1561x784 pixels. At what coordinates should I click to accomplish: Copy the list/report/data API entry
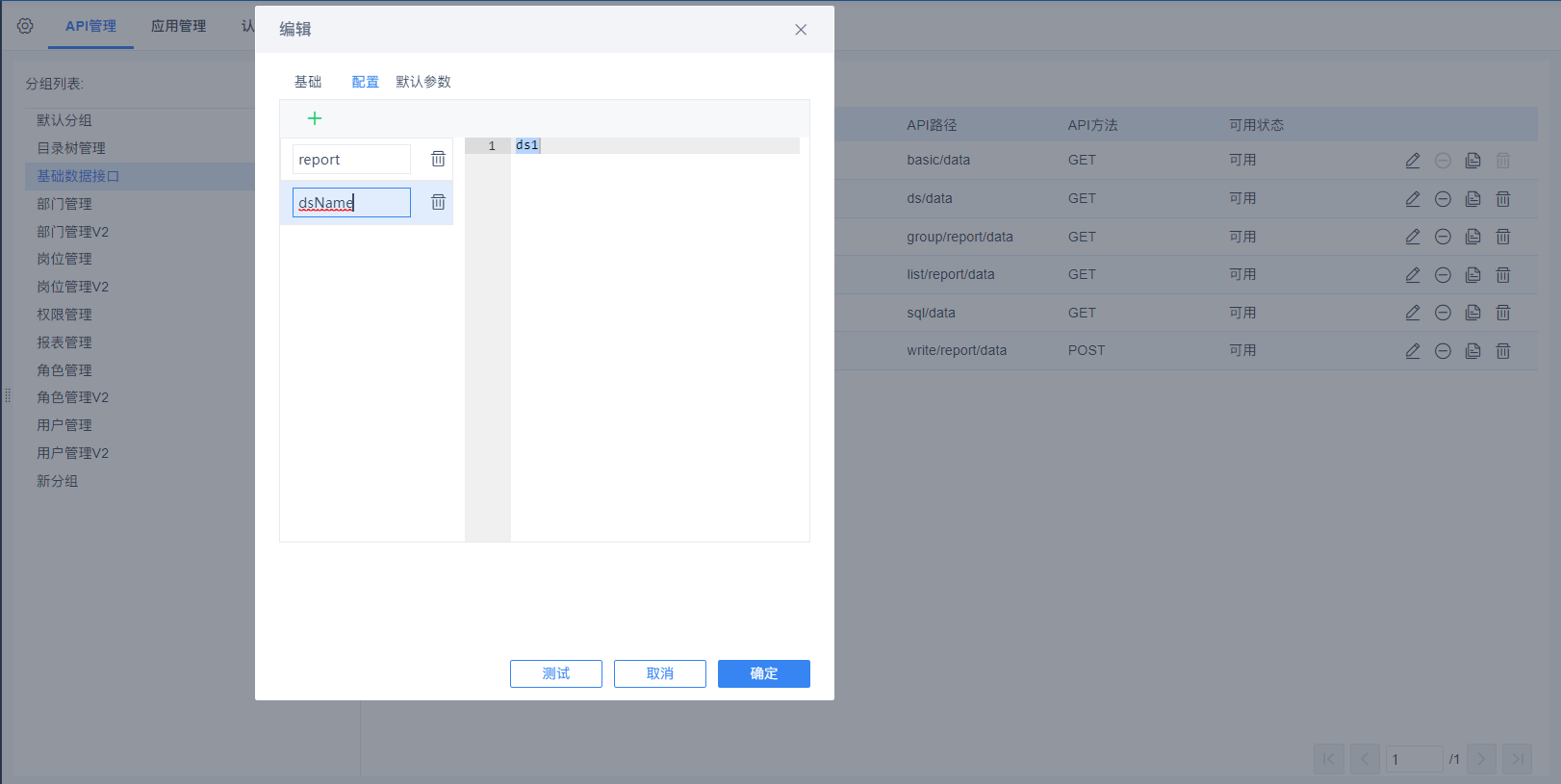(1472, 275)
